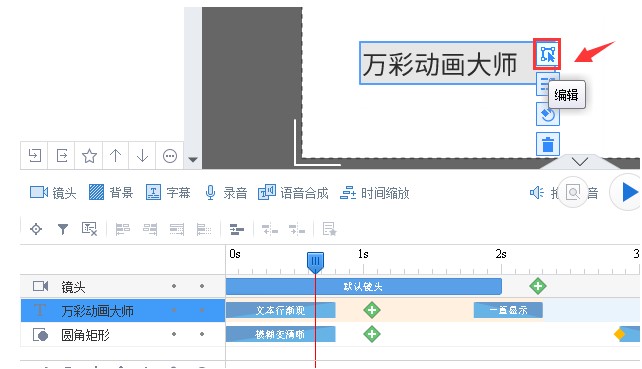This screenshot has width=642, height=369.
Task: Toggle second dot on 圆角矩形 track
Action: 202,334
